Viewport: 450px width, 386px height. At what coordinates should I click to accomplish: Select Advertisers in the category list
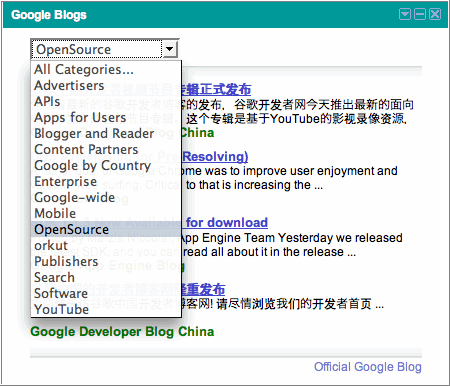(x=106, y=85)
